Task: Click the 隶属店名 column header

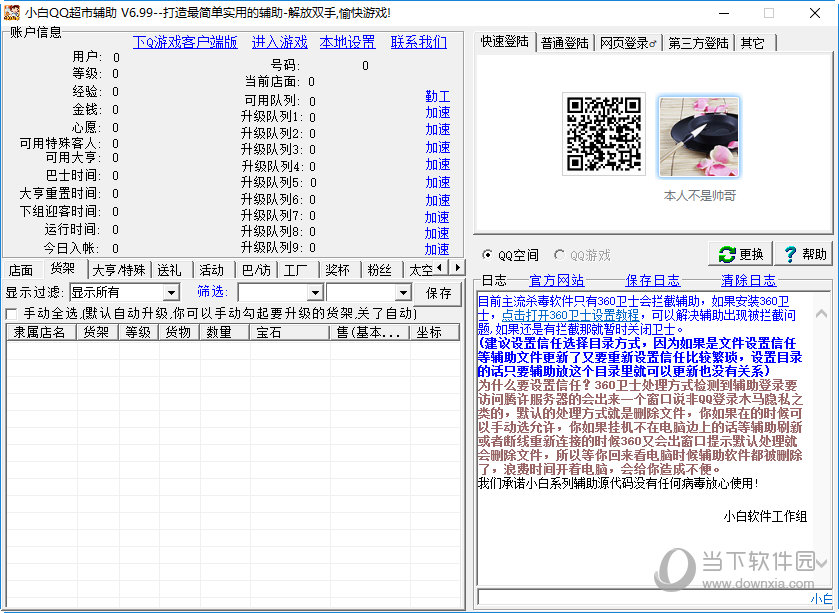Action: [x=41, y=332]
